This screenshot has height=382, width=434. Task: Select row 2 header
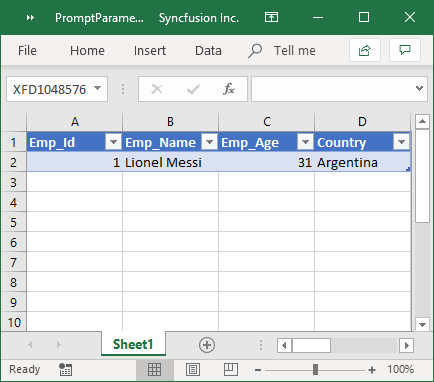point(13,162)
